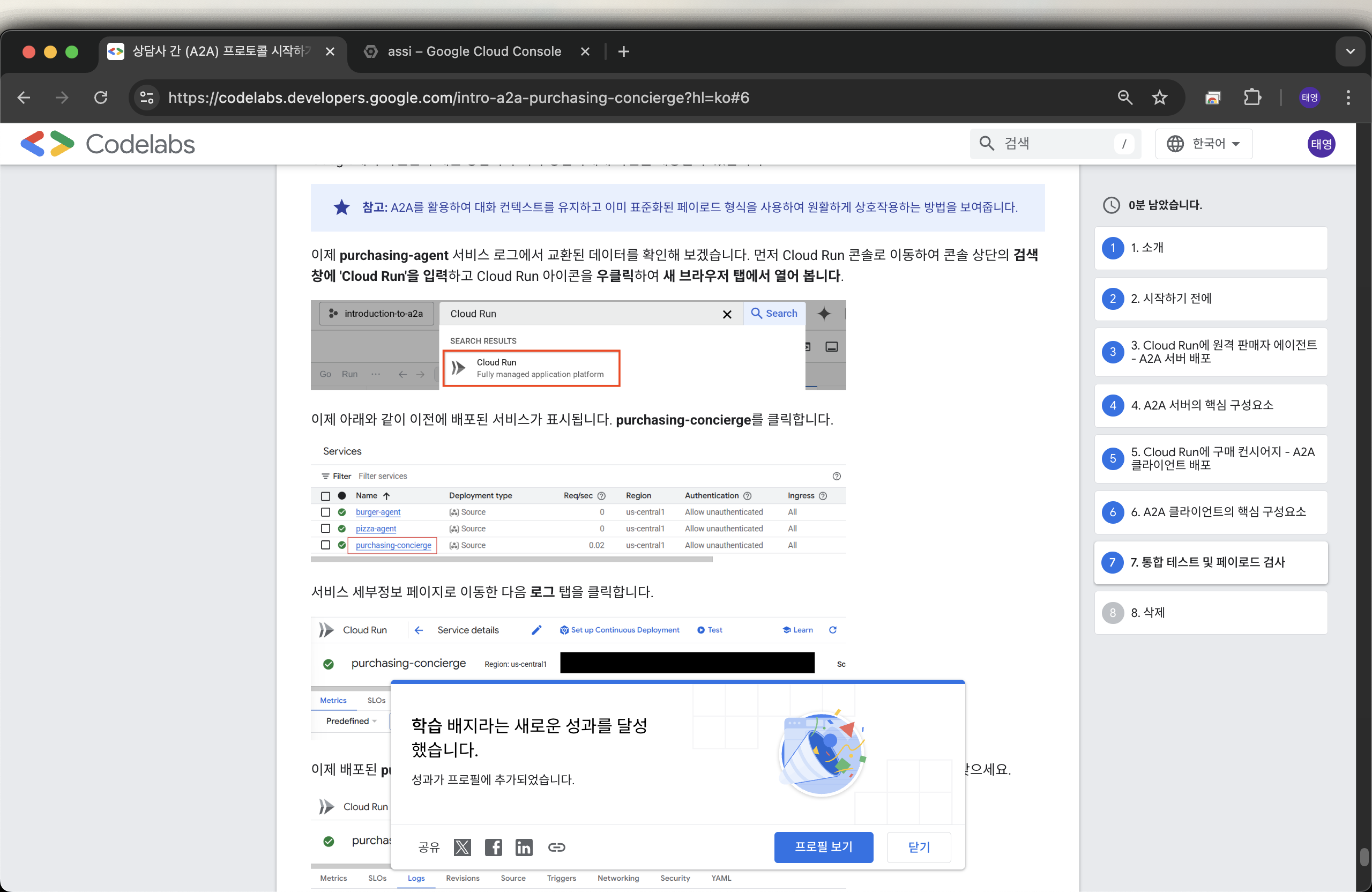This screenshot has height=892, width=1372.
Task: Click the search magnifier icon in Codelabs header
Action: (986, 144)
